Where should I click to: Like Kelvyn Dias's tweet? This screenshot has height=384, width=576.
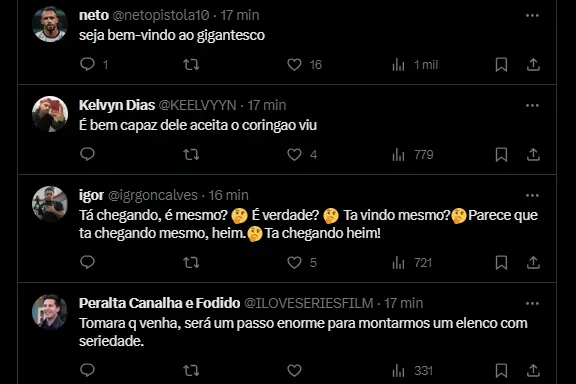[294, 154]
